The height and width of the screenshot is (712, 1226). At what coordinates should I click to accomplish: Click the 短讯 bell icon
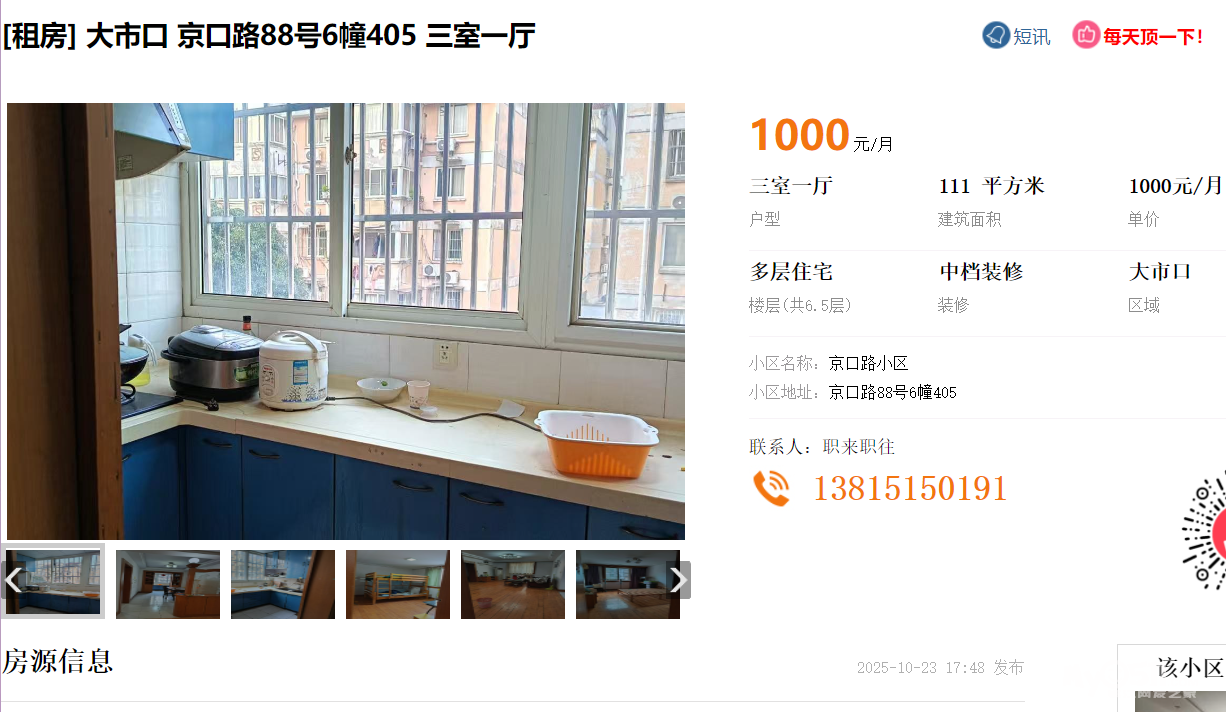pyautogui.click(x=995, y=36)
